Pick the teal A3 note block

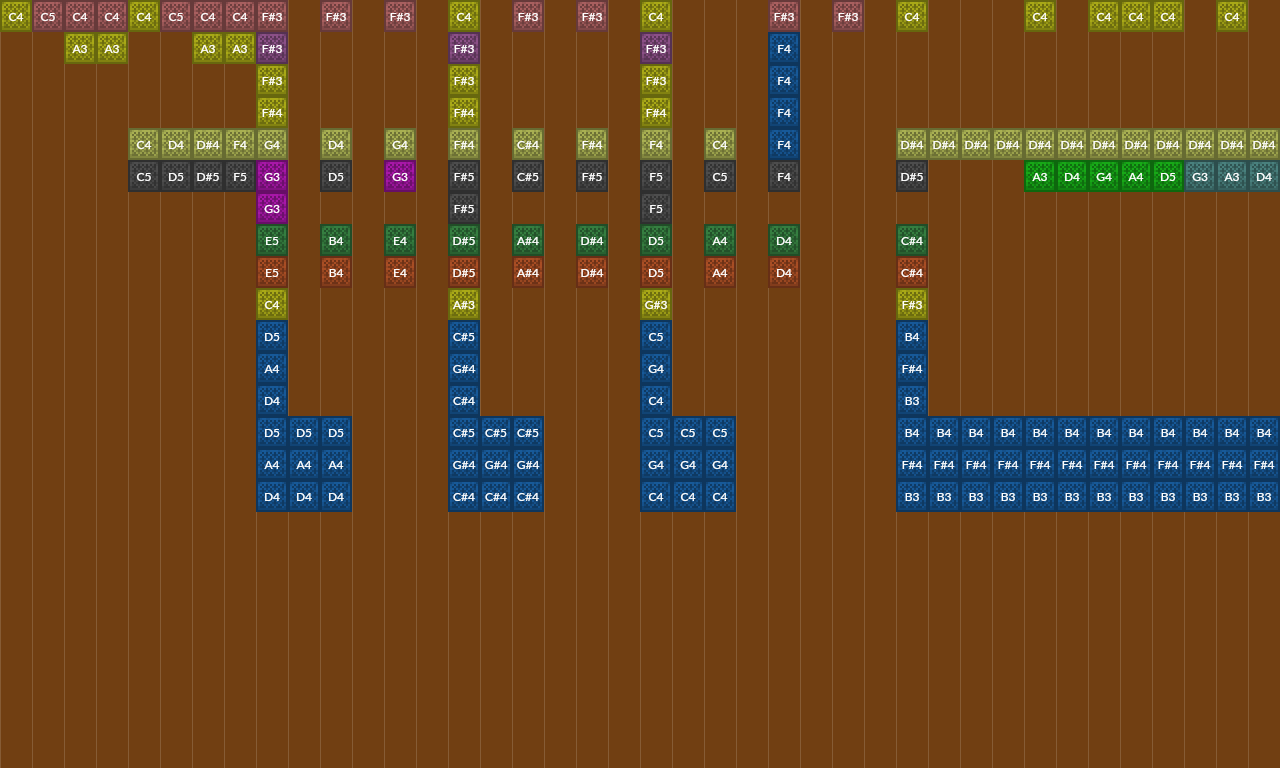1232,177
